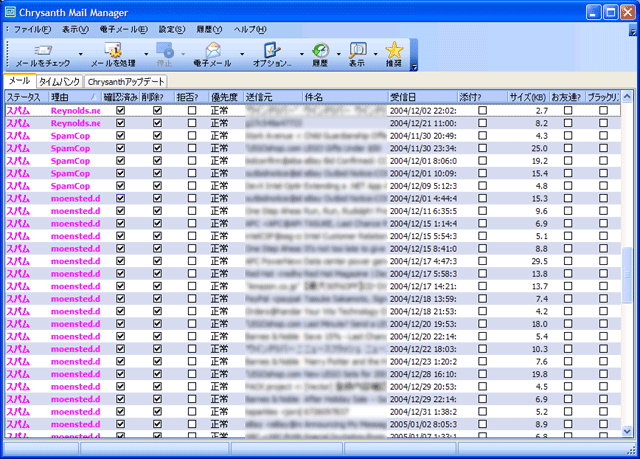Image resolution: width=640 pixels, height=459 pixels.
Task: Uncheck 削除? for the 2004/12/09 5:12 row
Action: (x=157, y=186)
